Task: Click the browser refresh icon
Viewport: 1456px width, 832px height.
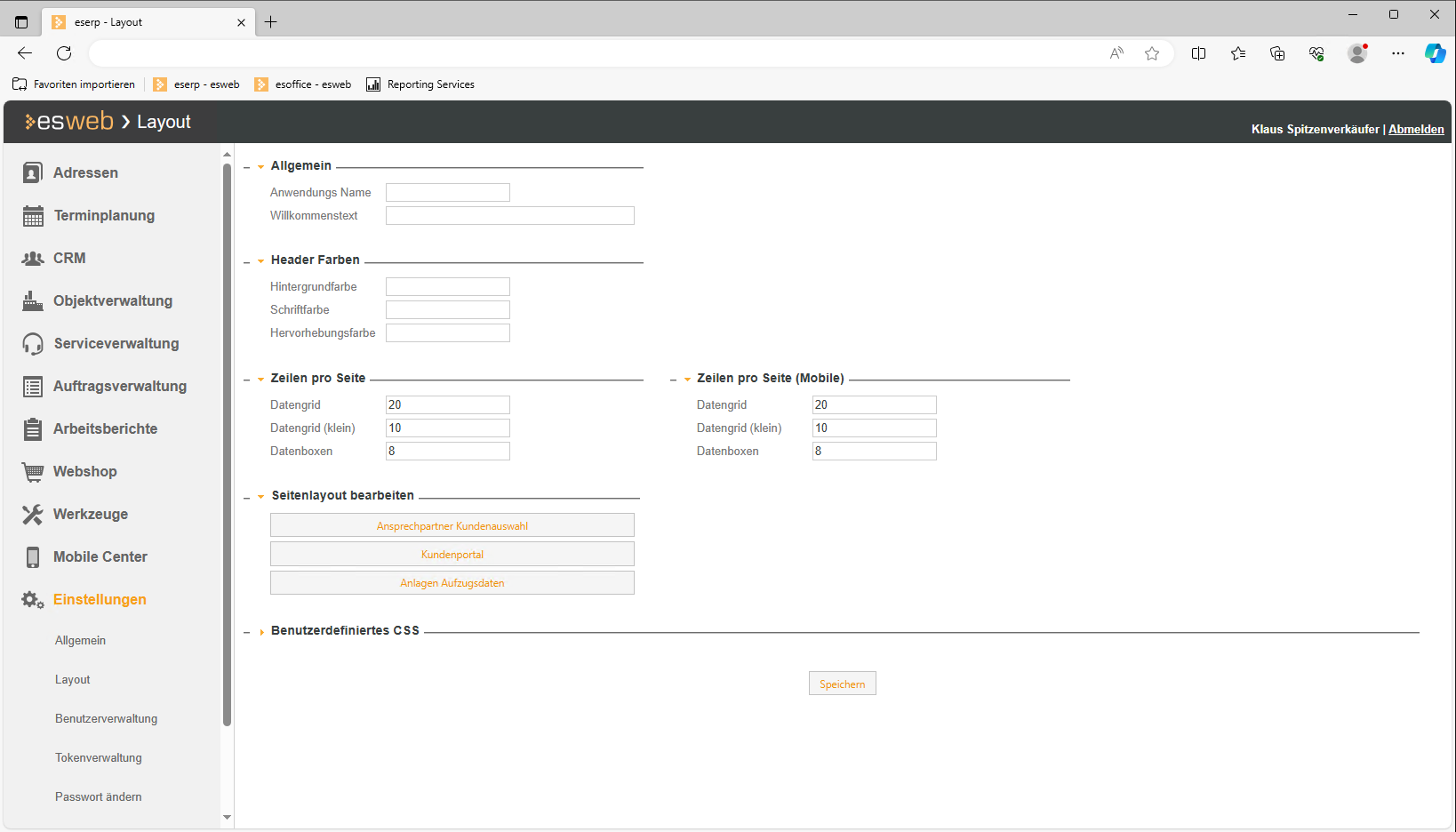Action: point(64,53)
